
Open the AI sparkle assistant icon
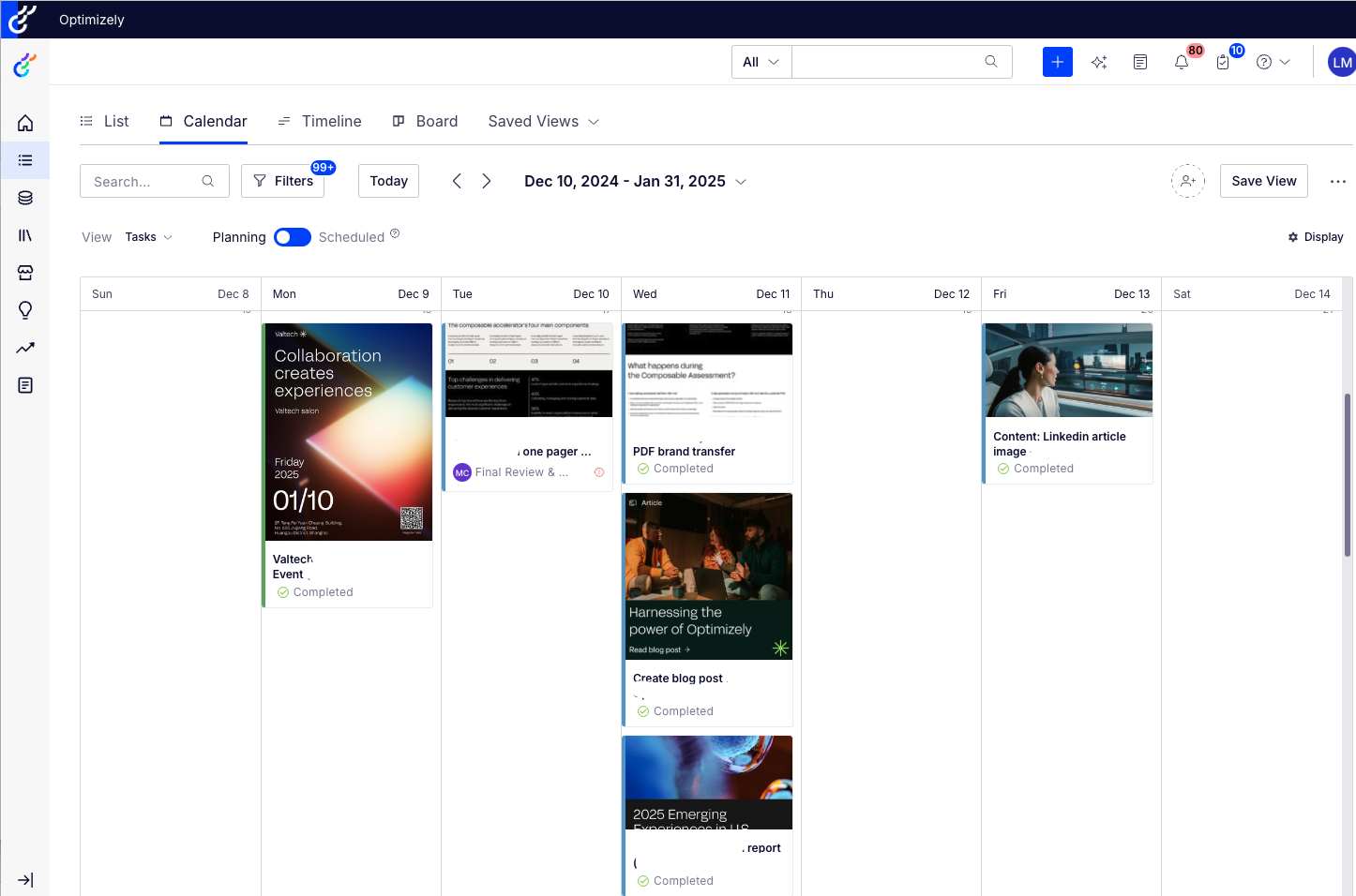1099,62
